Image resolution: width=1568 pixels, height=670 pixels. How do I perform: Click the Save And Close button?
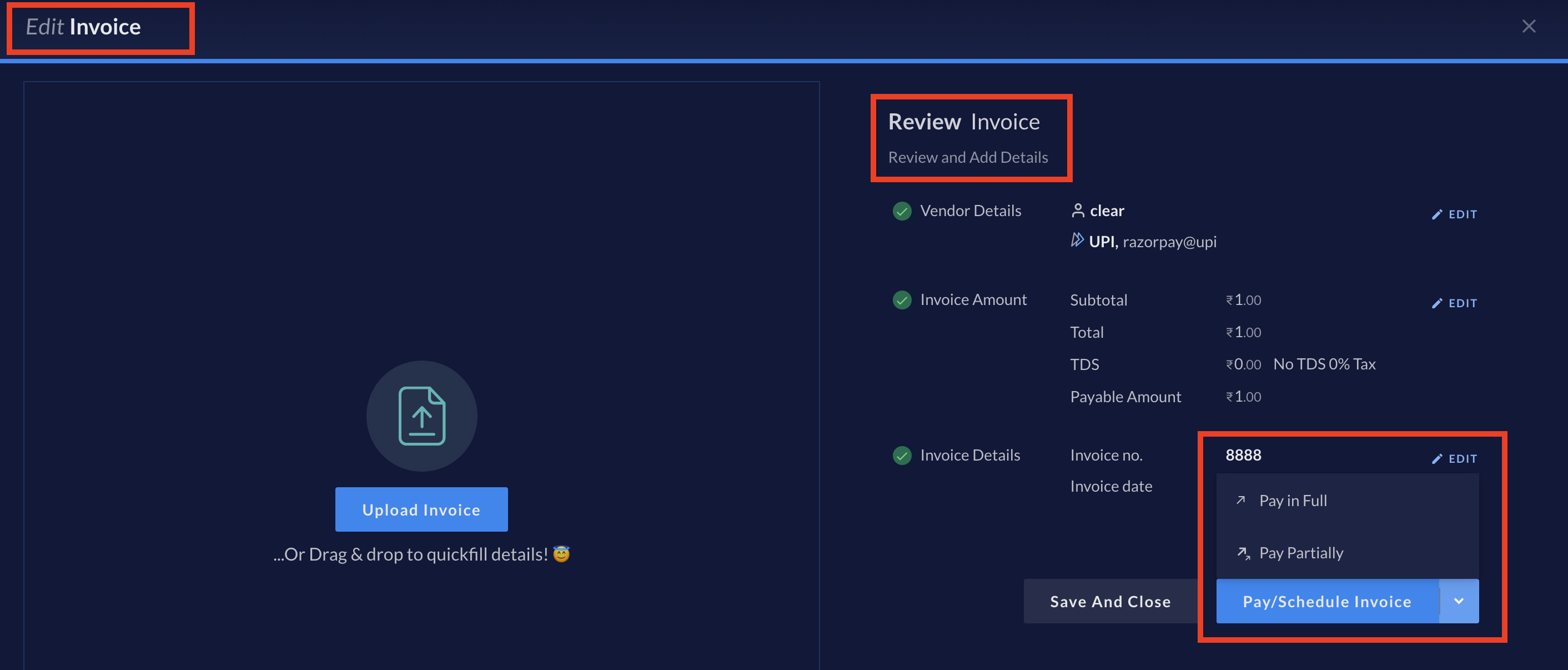point(1110,601)
